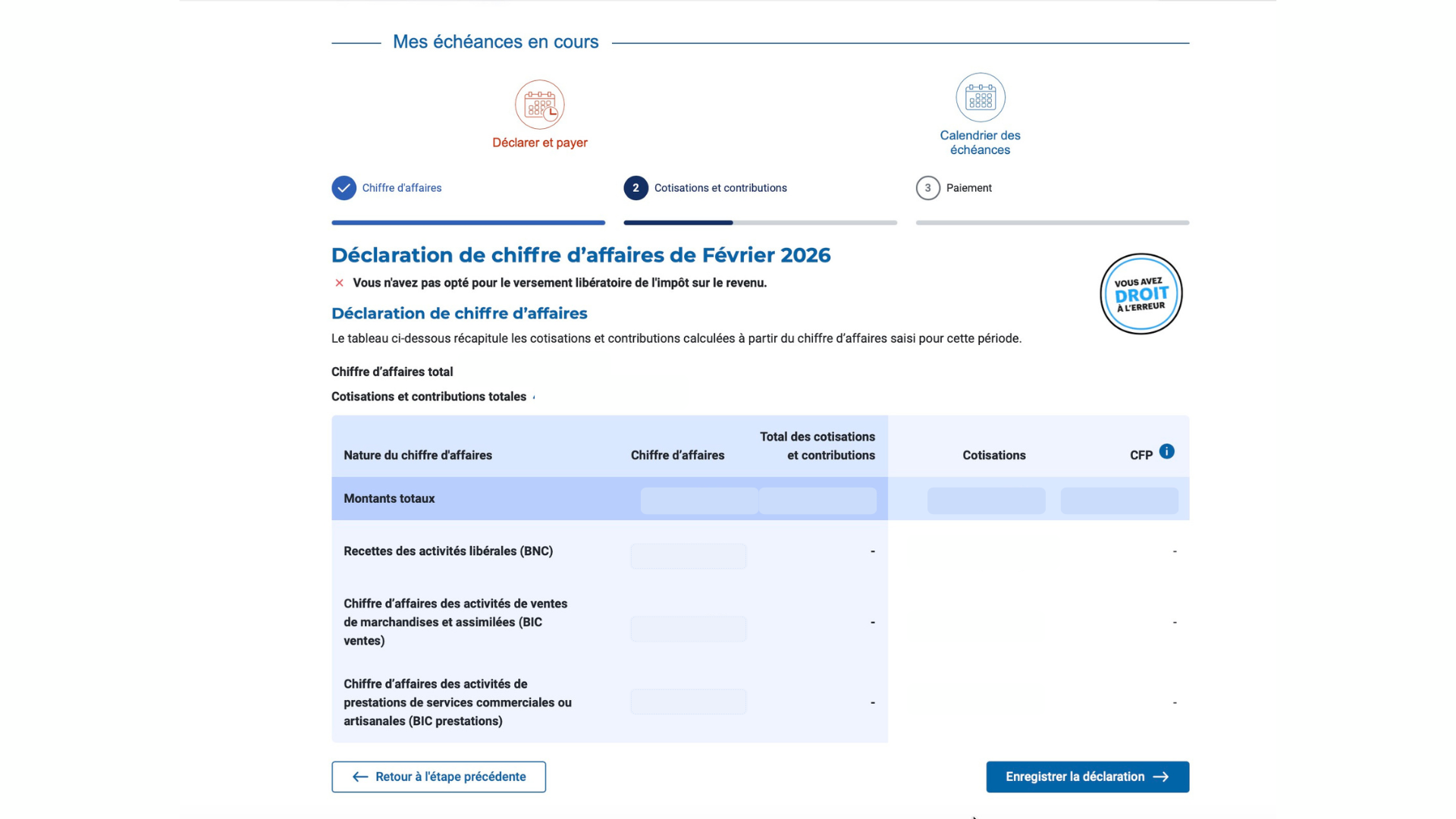Image resolution: width=1456 pixels, height=819 pixels.
Task: Click the Vous avez droit à l'erreur badge
Action: 1141,293
